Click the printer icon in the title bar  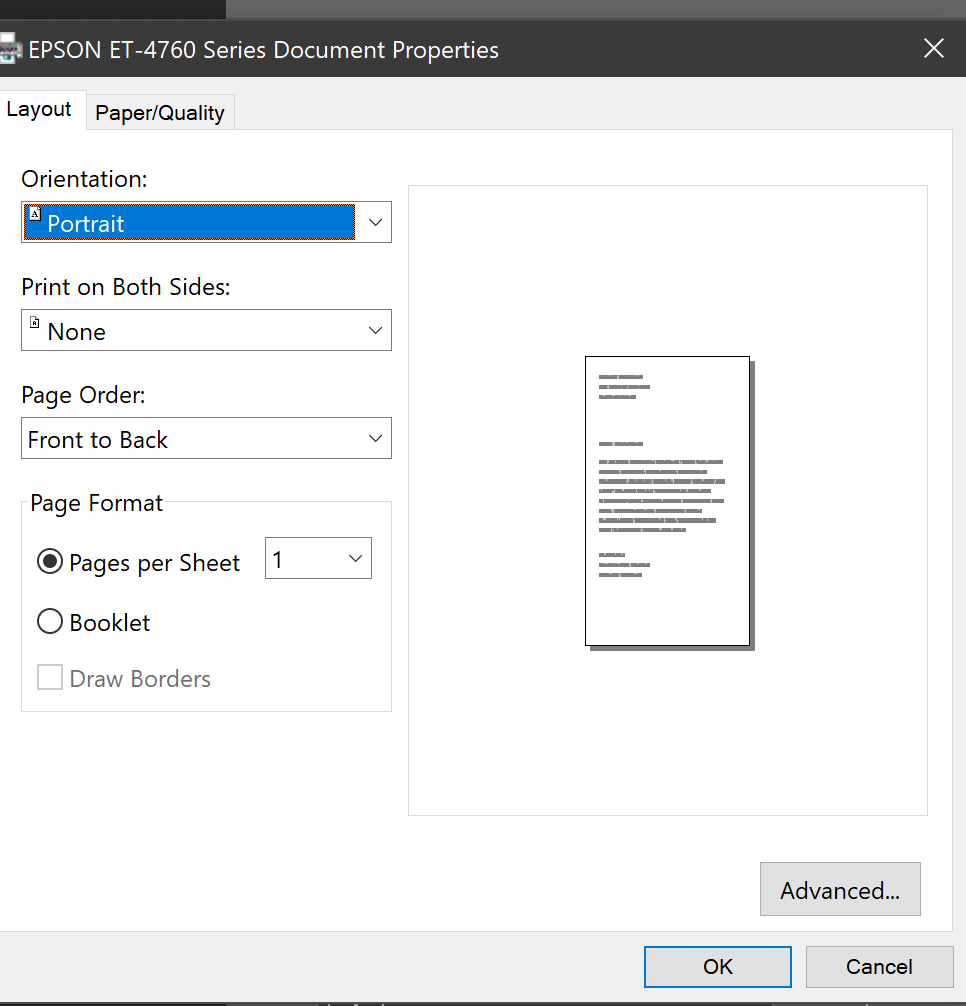tap(9, 49)
